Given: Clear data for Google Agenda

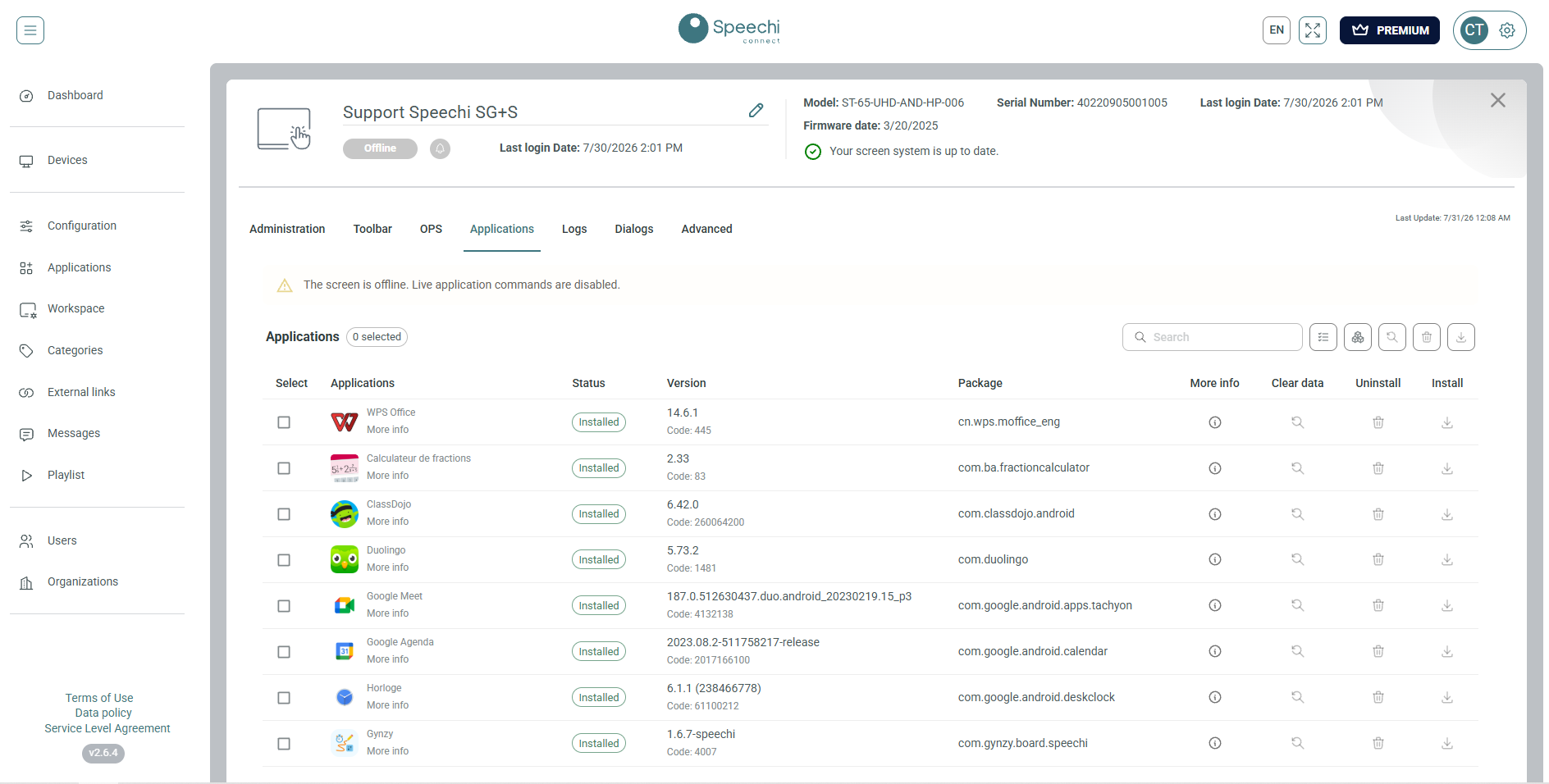Looking at the screenshot, I should pos(1298,652).
